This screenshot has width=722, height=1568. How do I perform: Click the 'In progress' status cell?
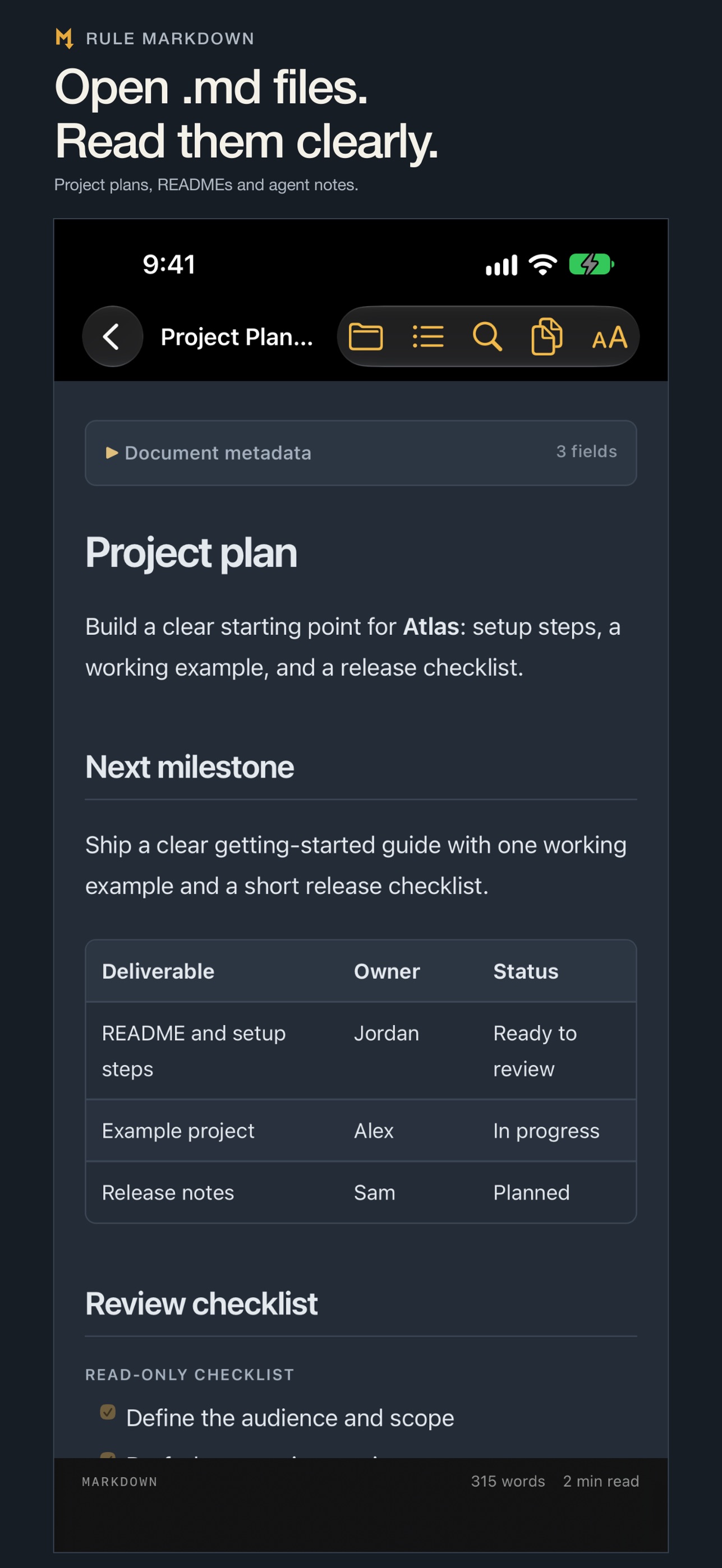[546, 1131]
